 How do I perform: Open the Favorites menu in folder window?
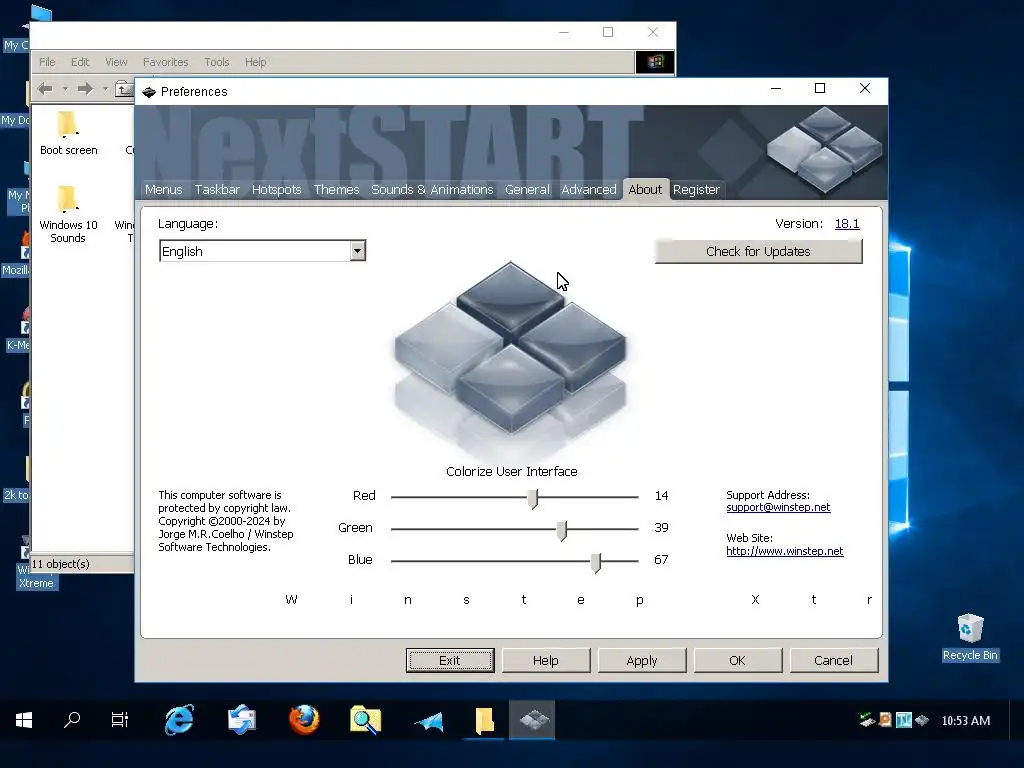coord(165,62)
